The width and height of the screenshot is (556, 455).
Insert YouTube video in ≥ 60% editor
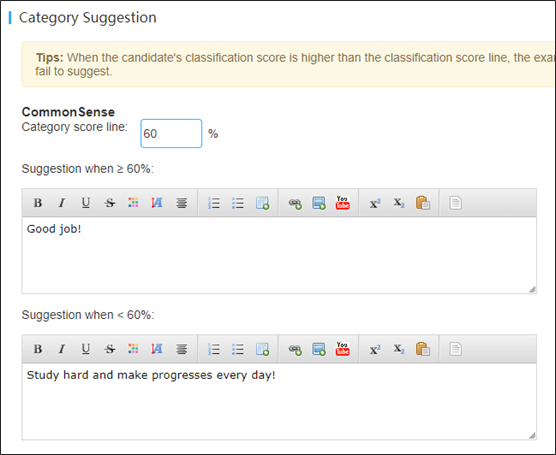click(x=343, y=203)
